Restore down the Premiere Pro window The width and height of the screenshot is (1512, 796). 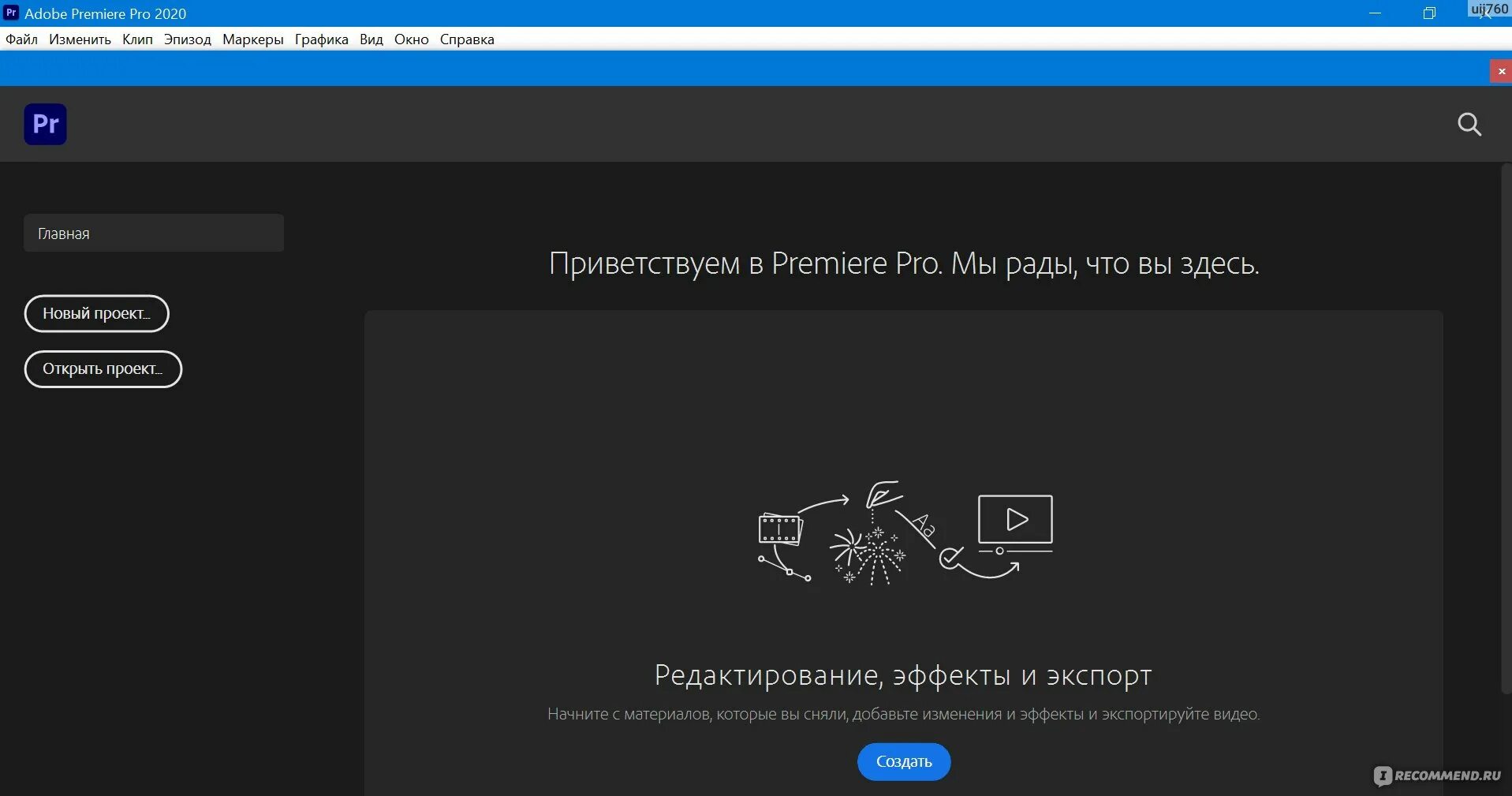pos(1429,13)
